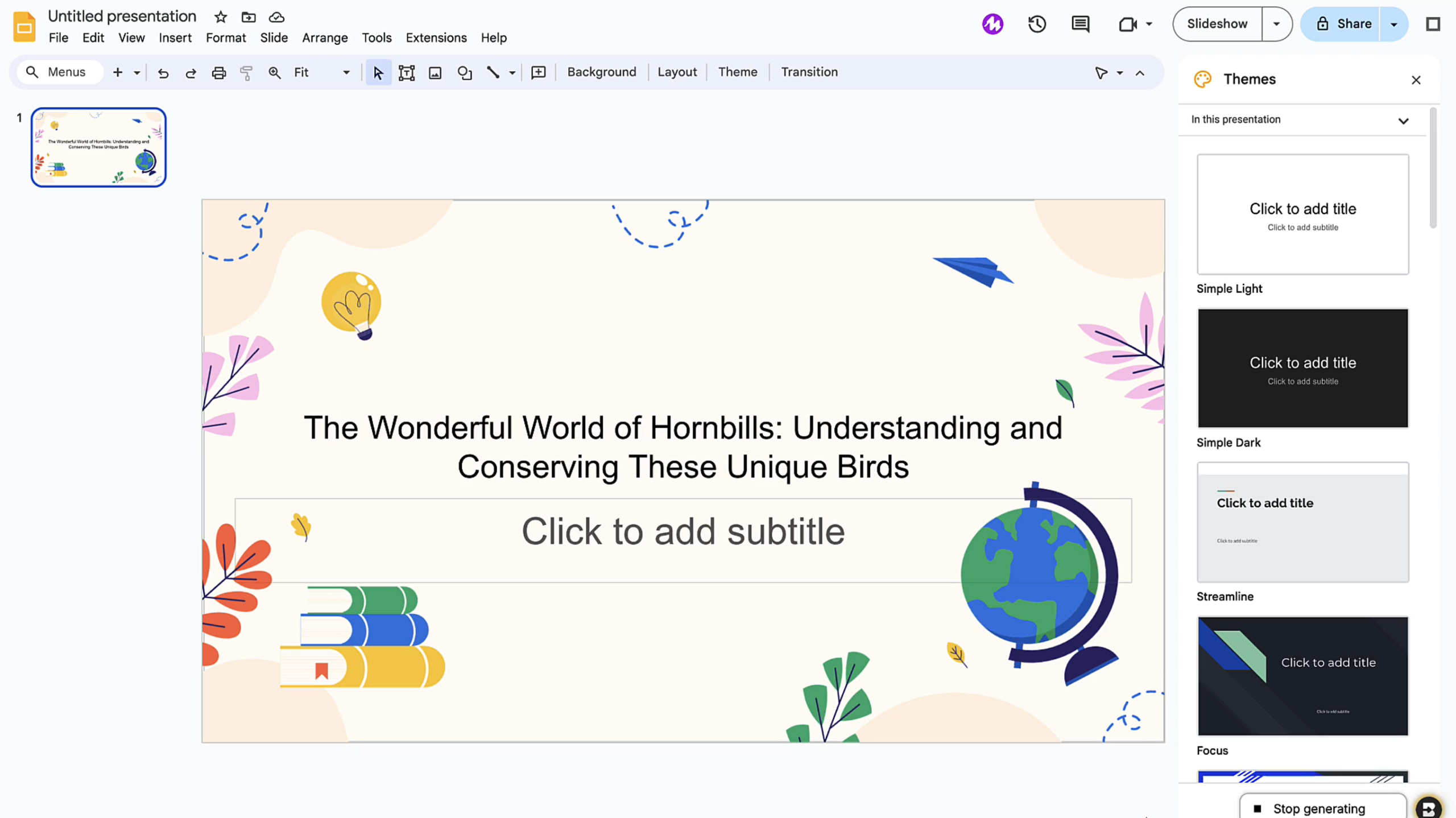Select the text box tool
This screenshot has width=1456, height=818.
tap(407, 73)
